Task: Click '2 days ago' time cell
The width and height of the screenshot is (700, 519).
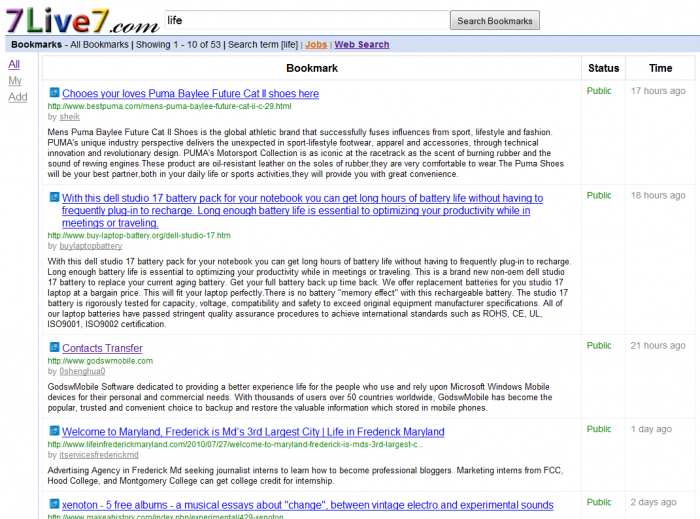Action: tap(653, 502)
